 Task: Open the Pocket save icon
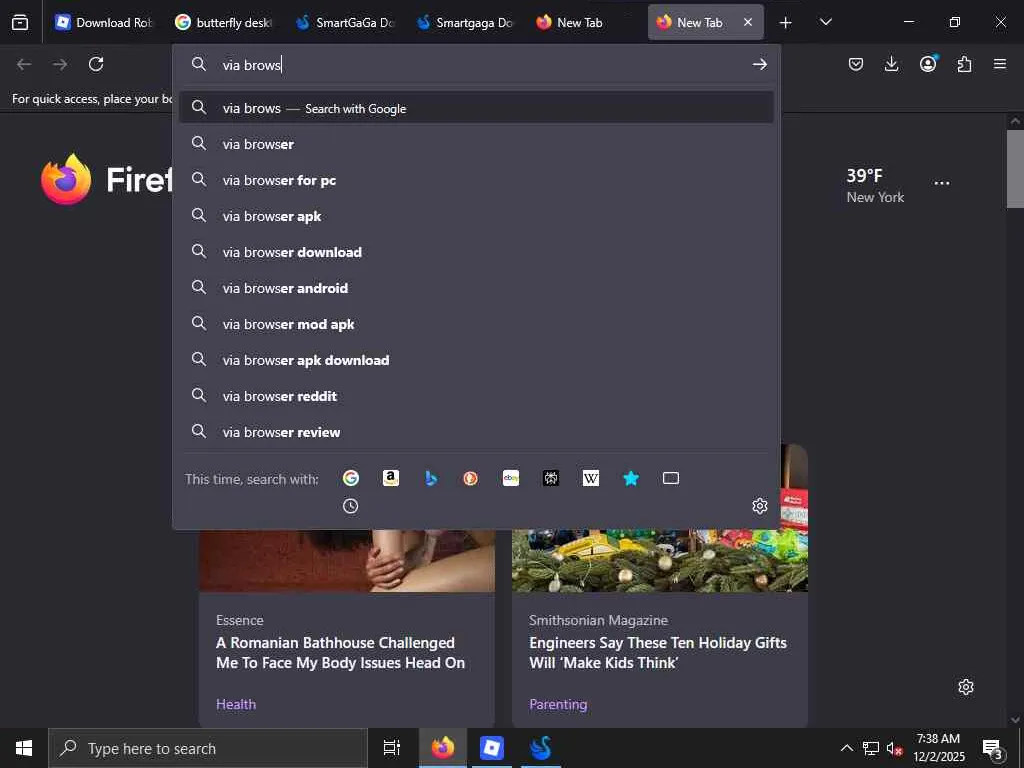(856, 64)
